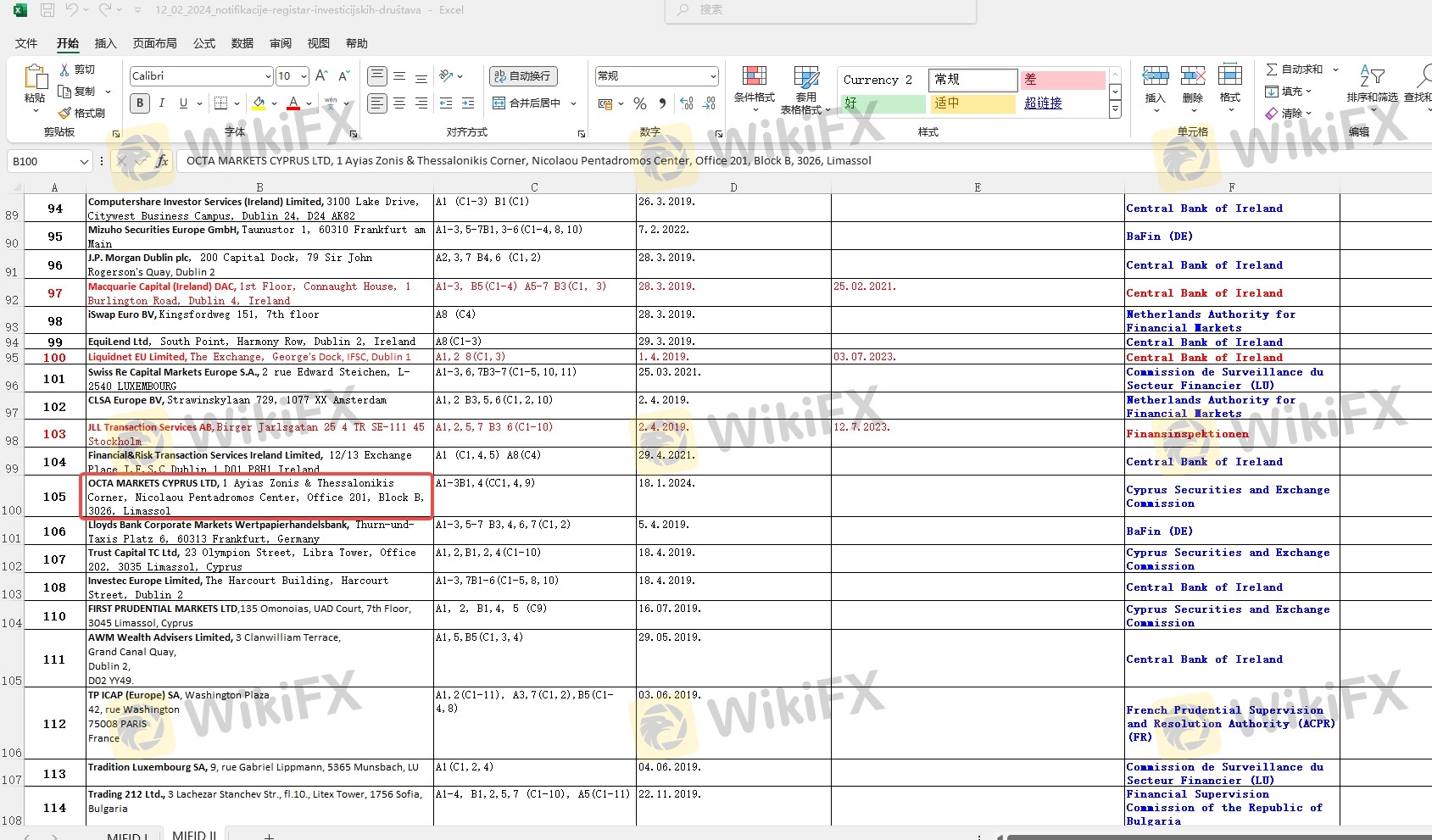
Task: Toggle Wrap Text (自动换行)
Action: (522, 76)
